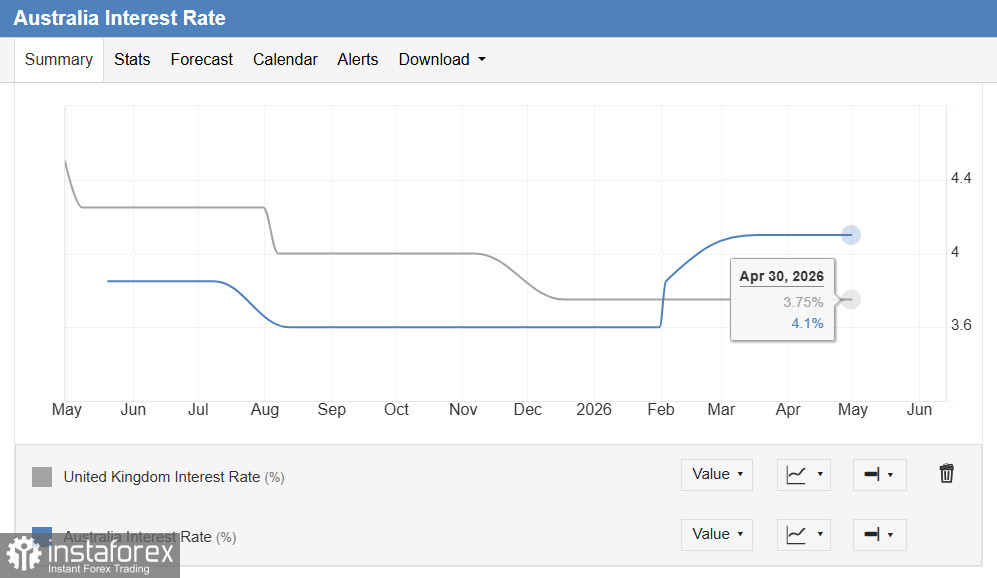Go to the Calendar tab
Screen dimensions: 997x578
(x=285, y=60)
